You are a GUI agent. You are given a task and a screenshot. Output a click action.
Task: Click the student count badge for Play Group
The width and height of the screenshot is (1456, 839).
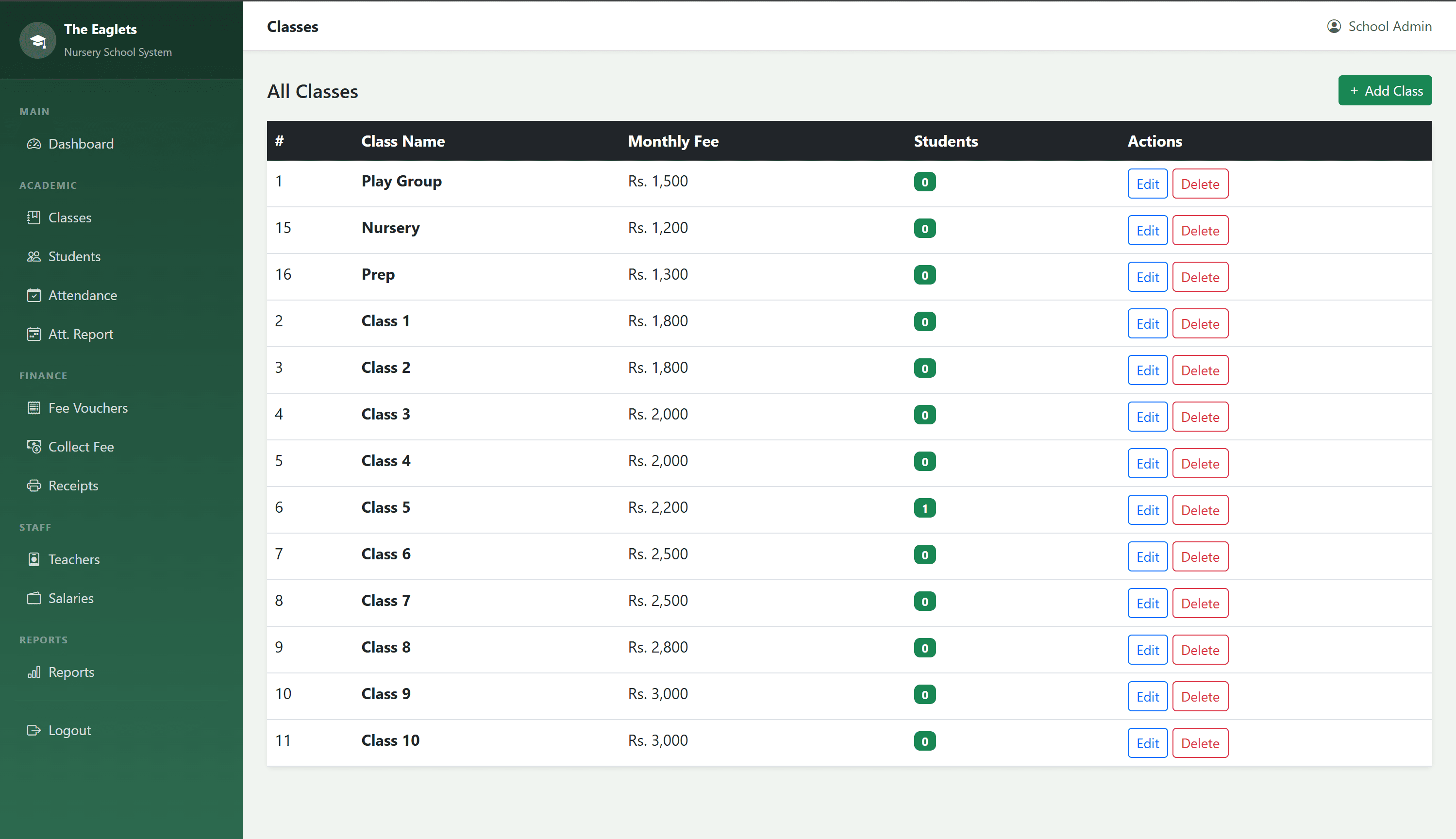tap(925, 182)
